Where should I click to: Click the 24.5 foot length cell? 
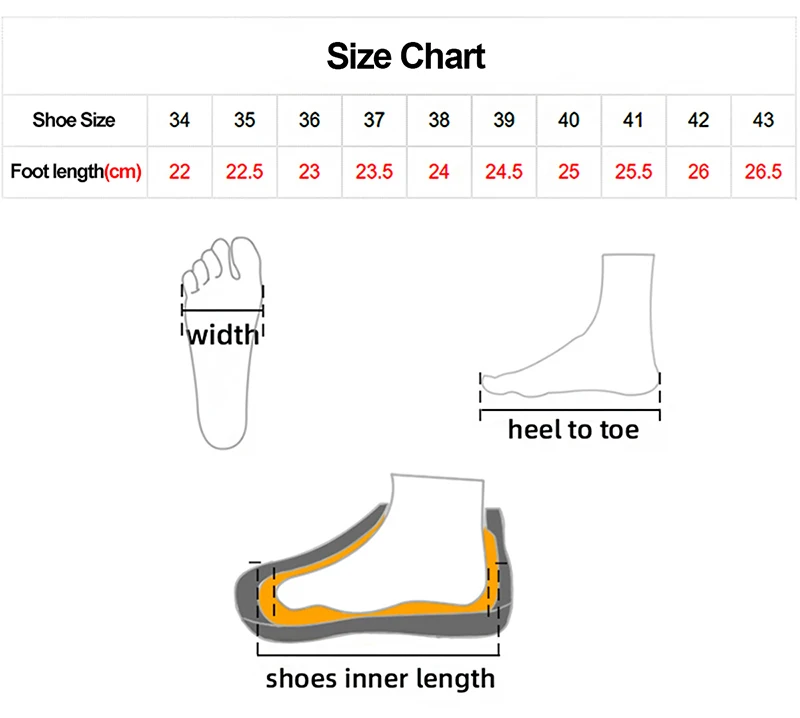click(504, 172)
